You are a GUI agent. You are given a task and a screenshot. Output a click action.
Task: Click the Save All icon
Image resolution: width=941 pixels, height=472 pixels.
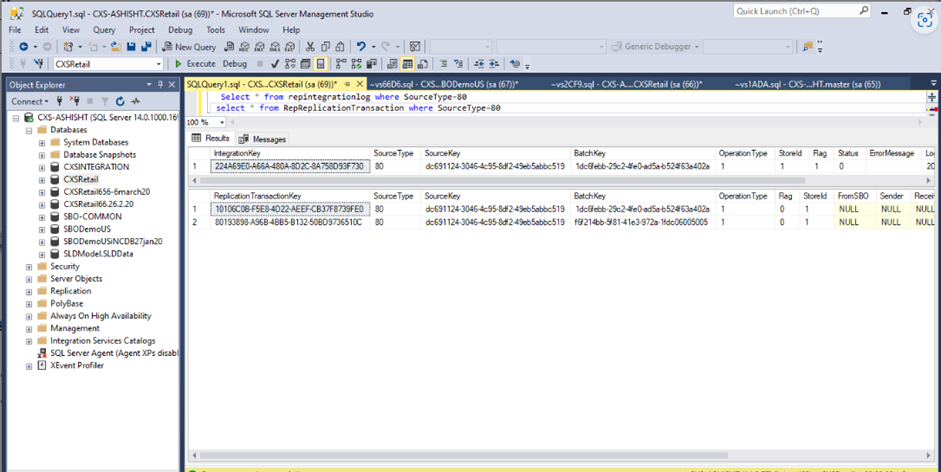[146, 47]
